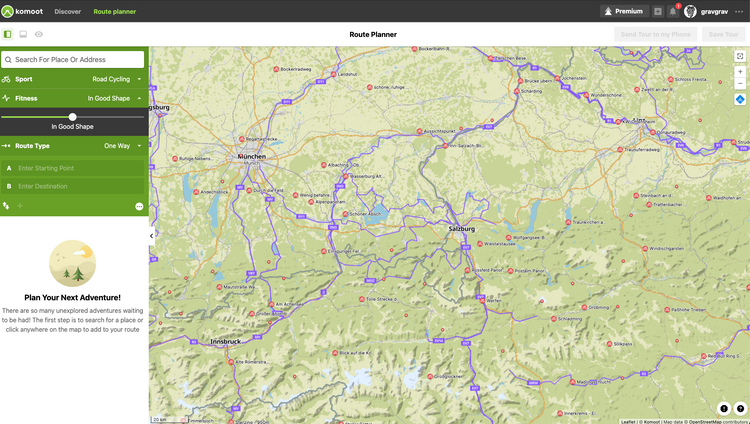
Task: Click the plus create icon in header
Action: click(658, 11)
